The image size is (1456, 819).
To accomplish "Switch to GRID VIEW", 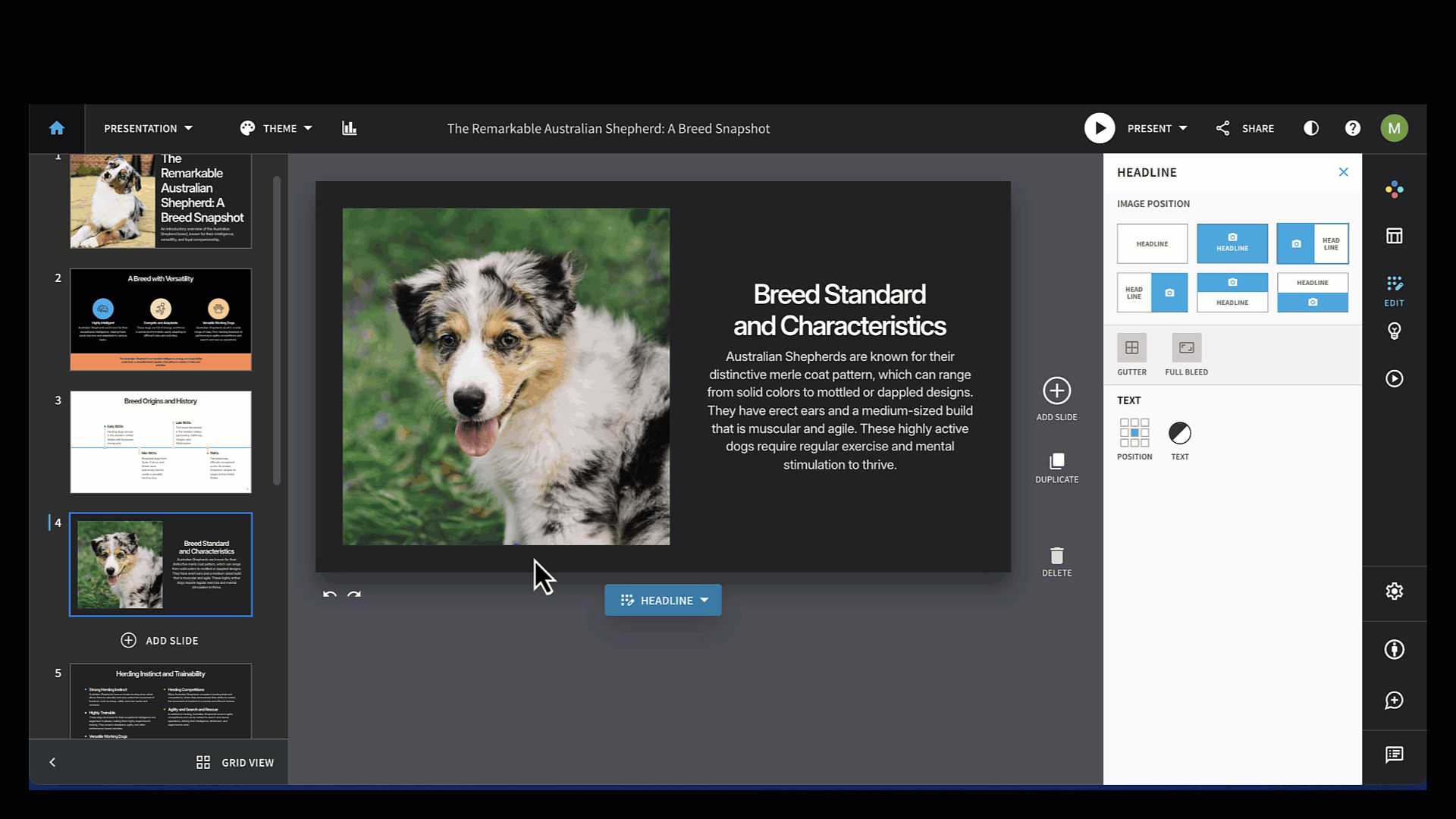I will (235, 762).
